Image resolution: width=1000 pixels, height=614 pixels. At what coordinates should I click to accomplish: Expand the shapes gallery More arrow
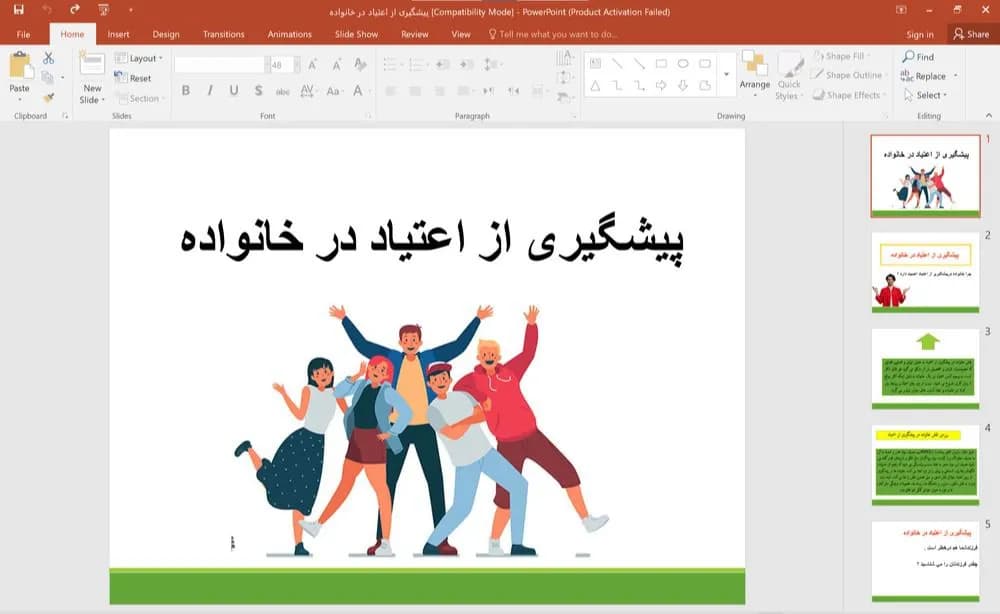point(726,74)
